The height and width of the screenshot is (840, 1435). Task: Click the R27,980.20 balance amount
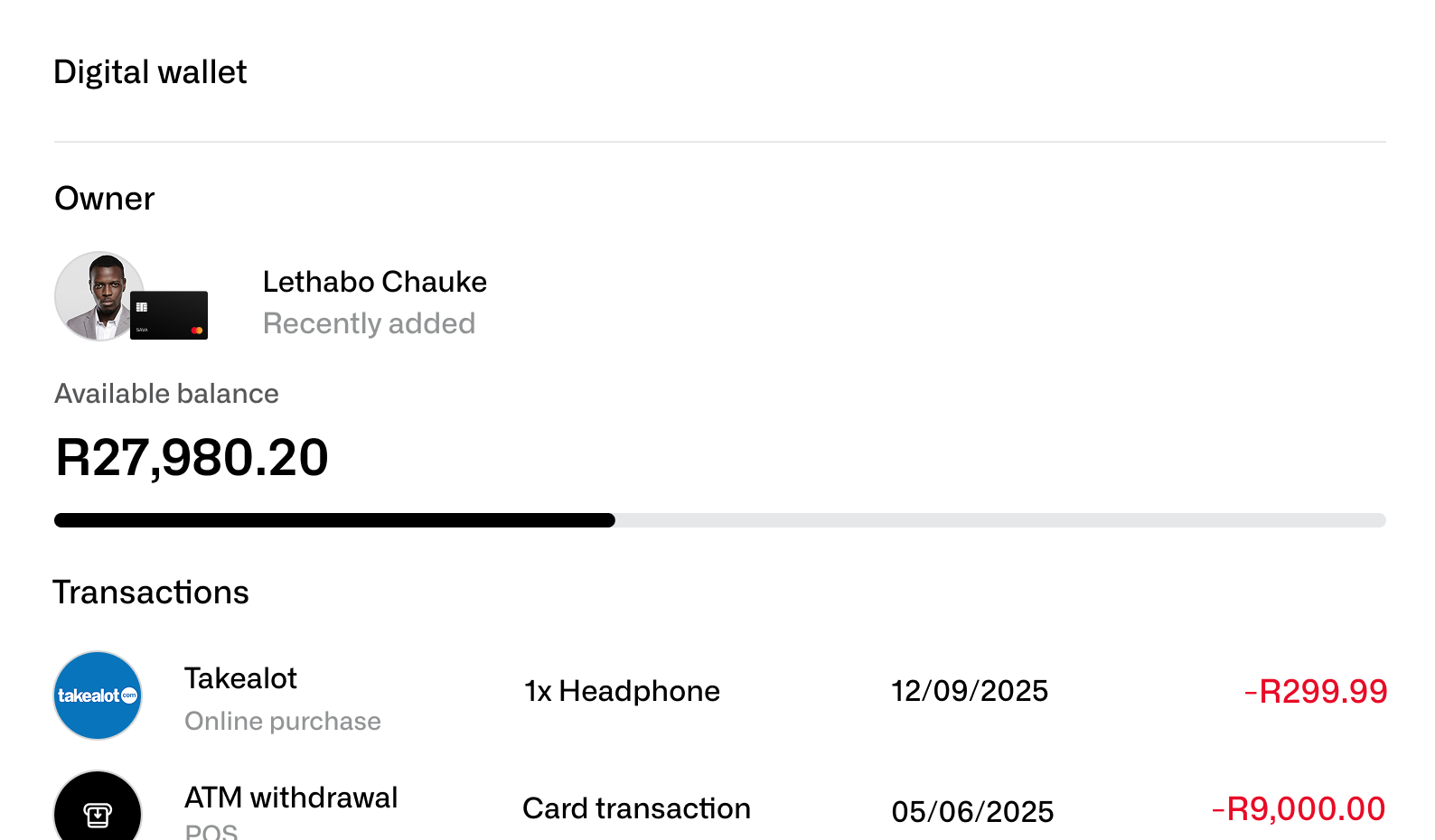191,459
